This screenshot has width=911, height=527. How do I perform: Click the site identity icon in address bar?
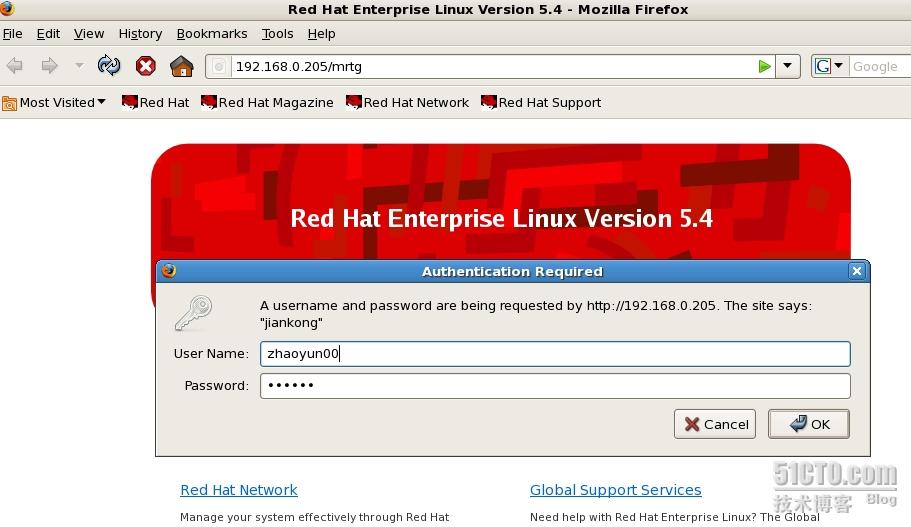(x=218, y=67)
